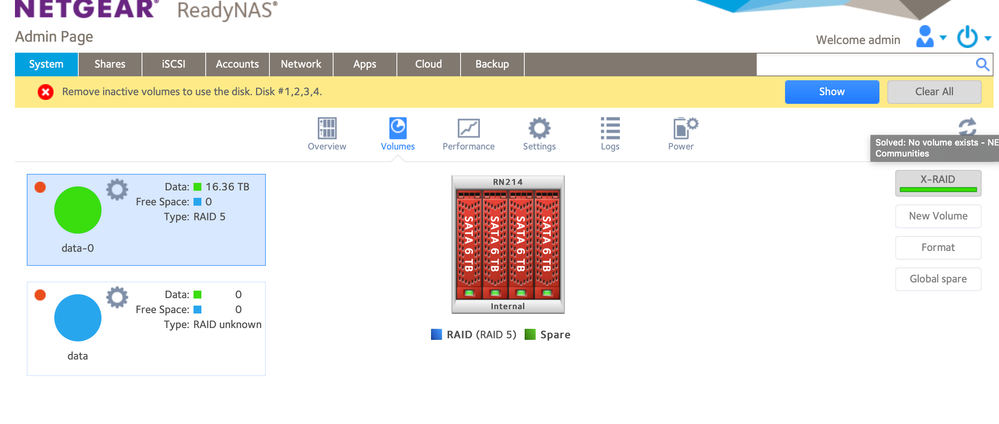Switch to the Apps tab
The height and width of the screenshot is (424, 999).
(365, 64)
